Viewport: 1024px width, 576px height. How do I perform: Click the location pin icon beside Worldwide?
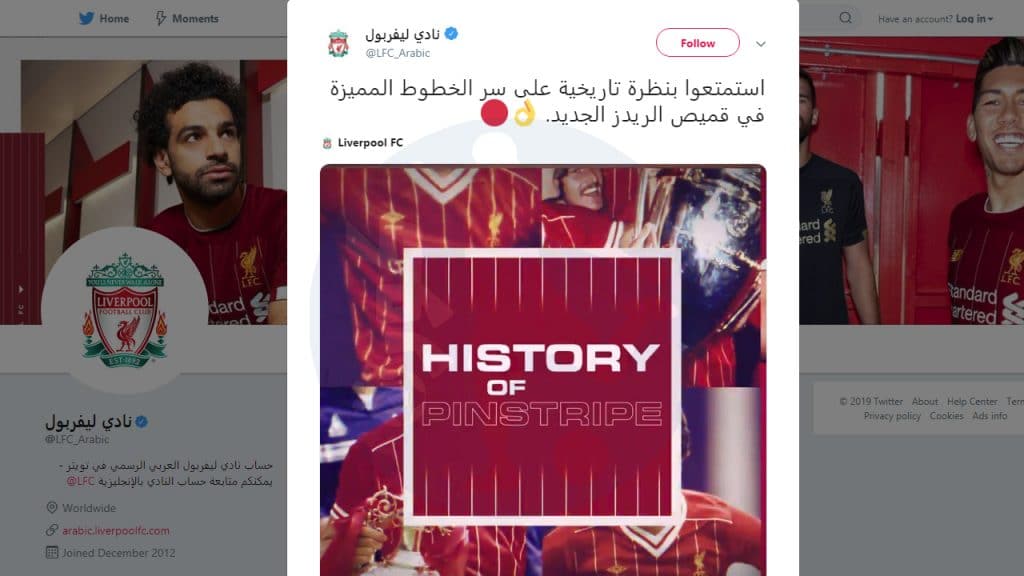click(52, 507)
